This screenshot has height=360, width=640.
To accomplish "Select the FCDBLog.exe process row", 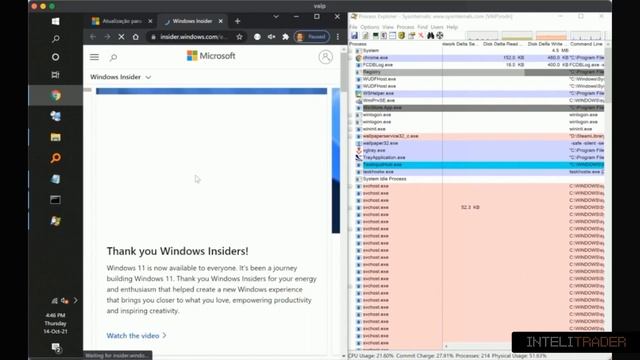I will click(x=480, y=65).
